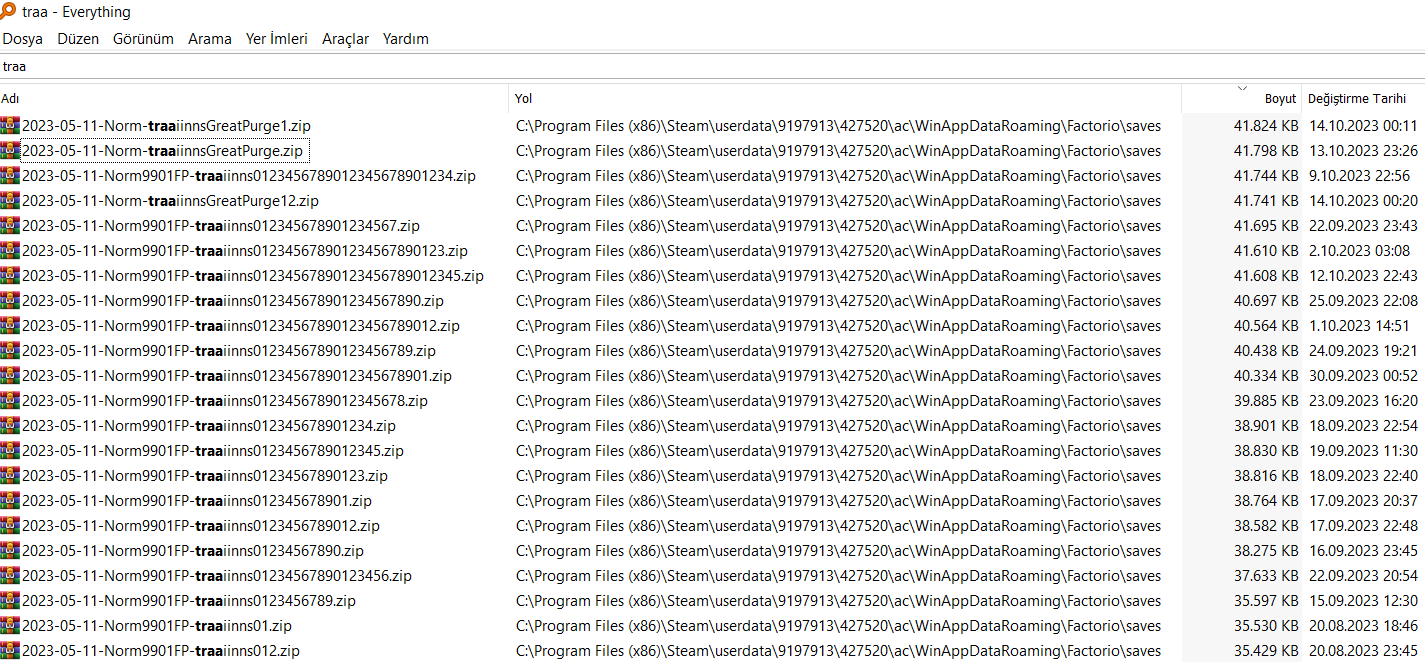The image size is (1425, 662).
Task: Click the date 13.10.2023 23:26
Action: click(x=1363, y=151)
